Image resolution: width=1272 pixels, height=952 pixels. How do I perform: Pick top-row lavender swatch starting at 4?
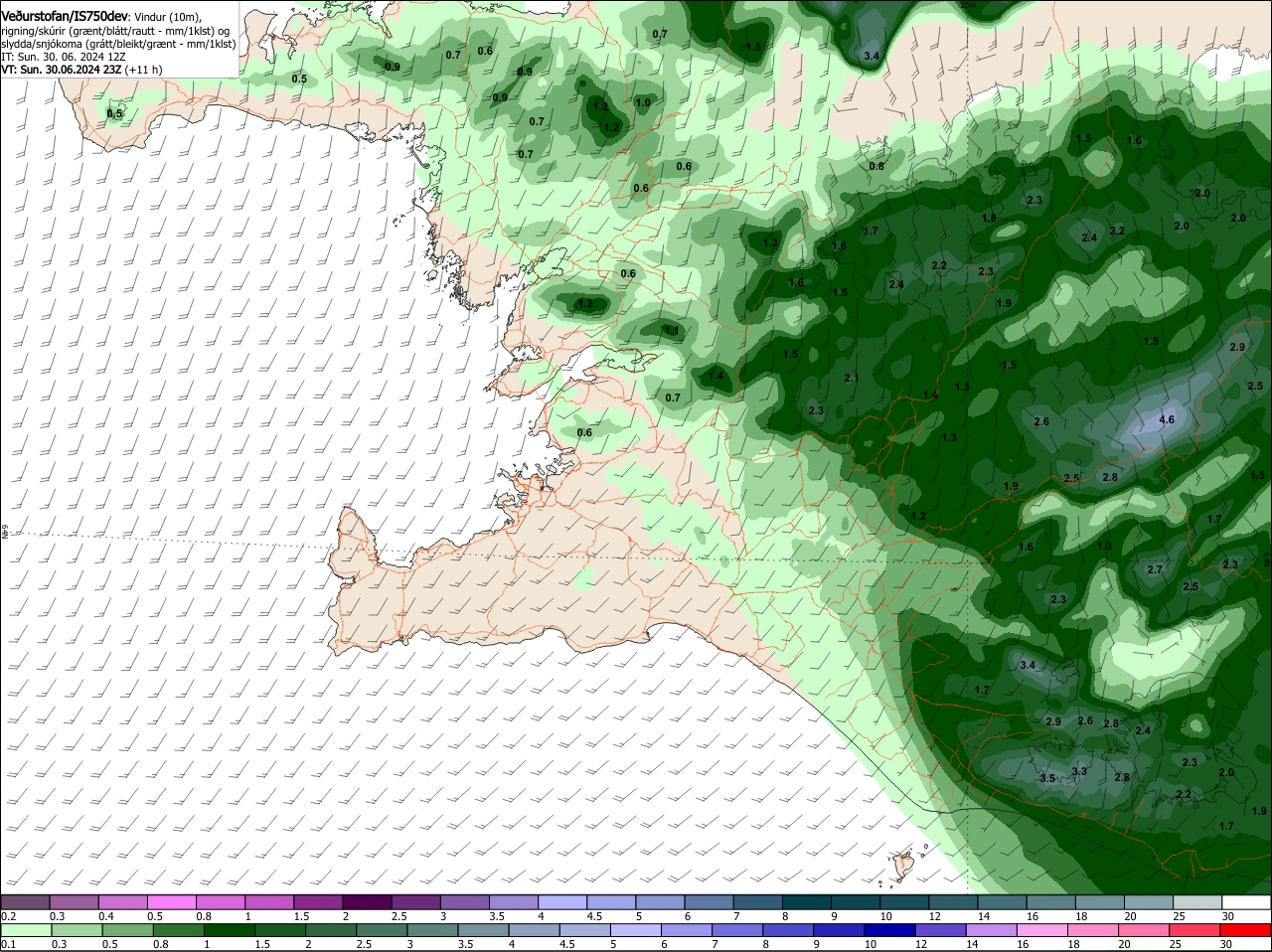tap(562, 902)
